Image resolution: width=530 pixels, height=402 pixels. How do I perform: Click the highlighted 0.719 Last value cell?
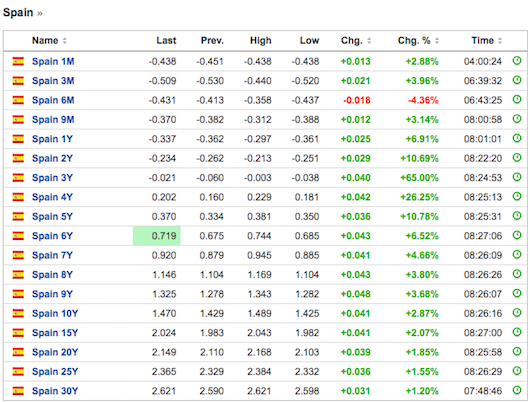157,236
